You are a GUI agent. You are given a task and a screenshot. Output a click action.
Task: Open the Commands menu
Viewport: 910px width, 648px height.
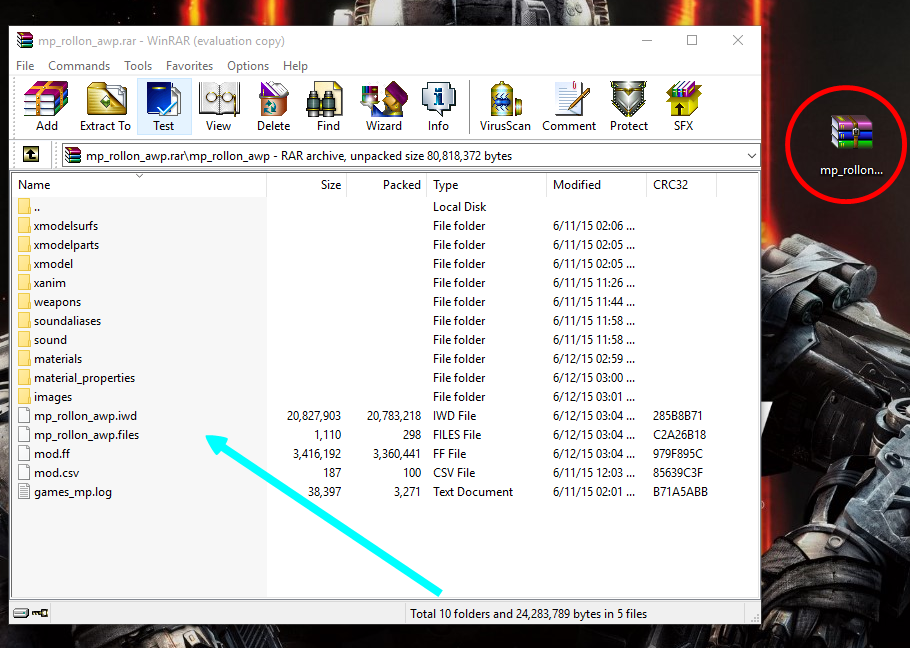(79, 66)
